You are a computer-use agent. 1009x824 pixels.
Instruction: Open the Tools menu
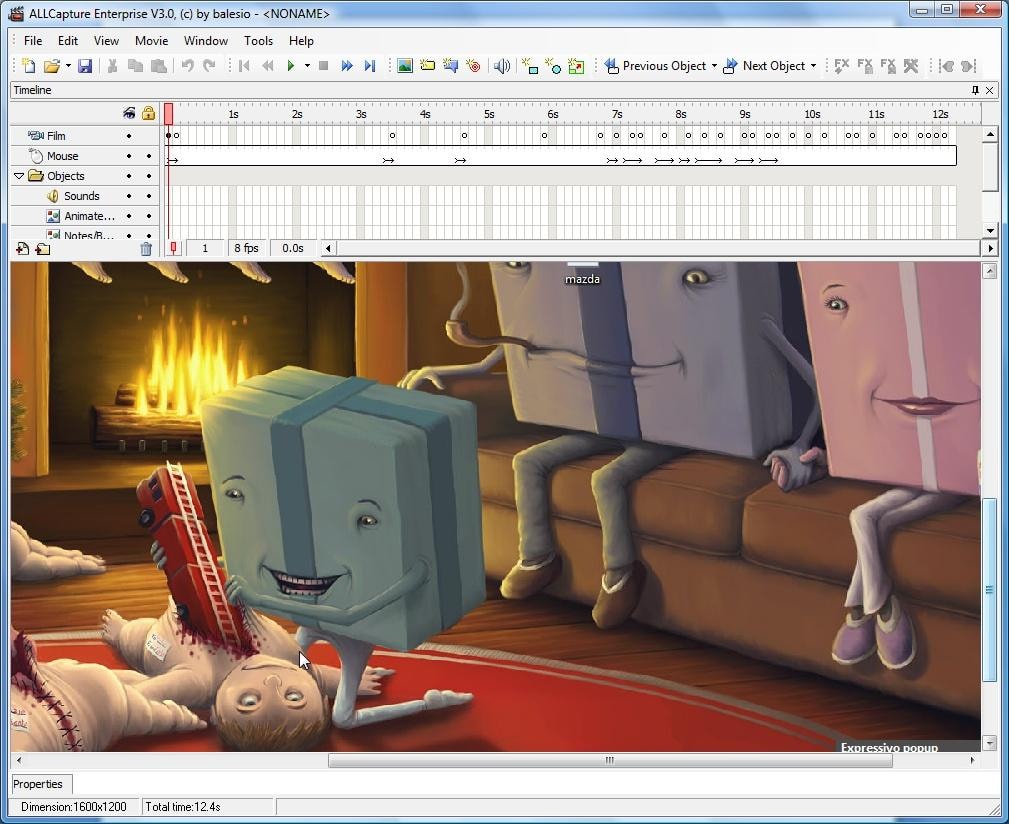[x=258, y=41]
